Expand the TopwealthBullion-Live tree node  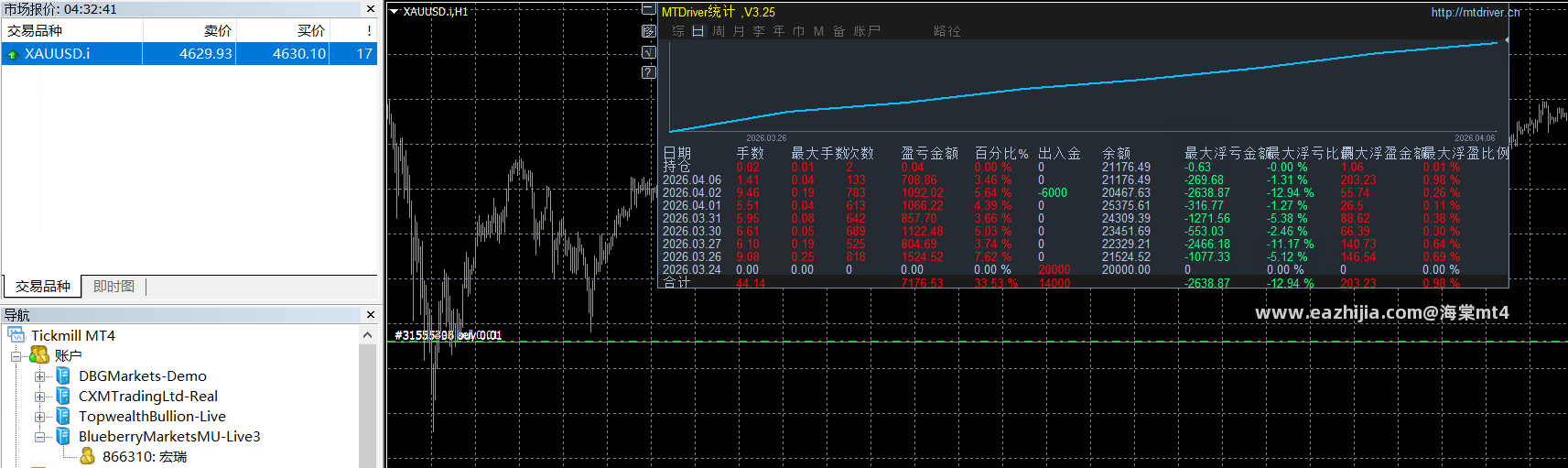(39, 417)
